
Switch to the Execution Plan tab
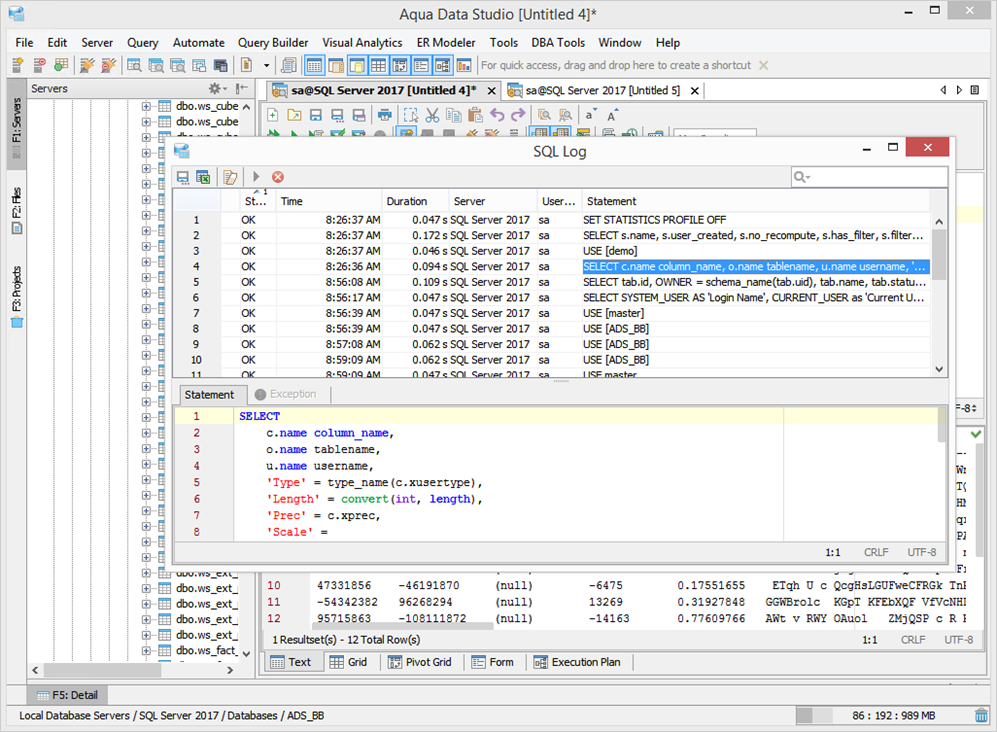[x=578, y=662]
